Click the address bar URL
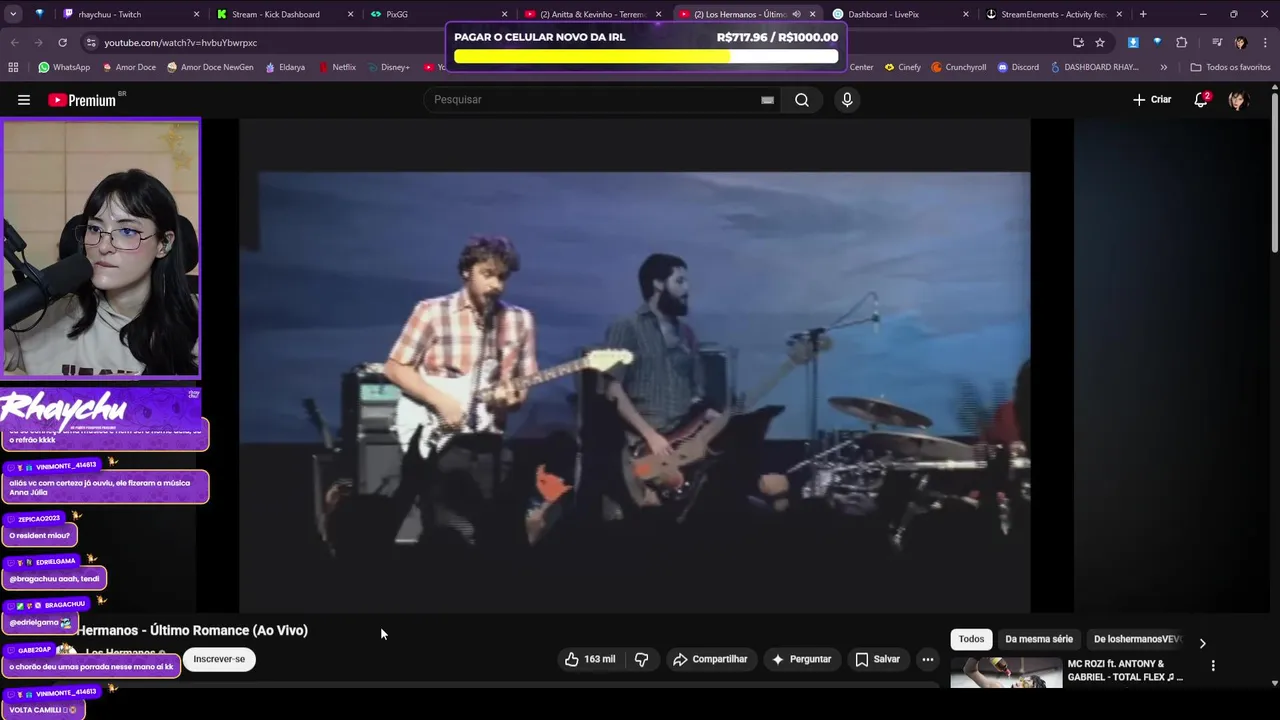1280x720 pixels. [180, 43]
